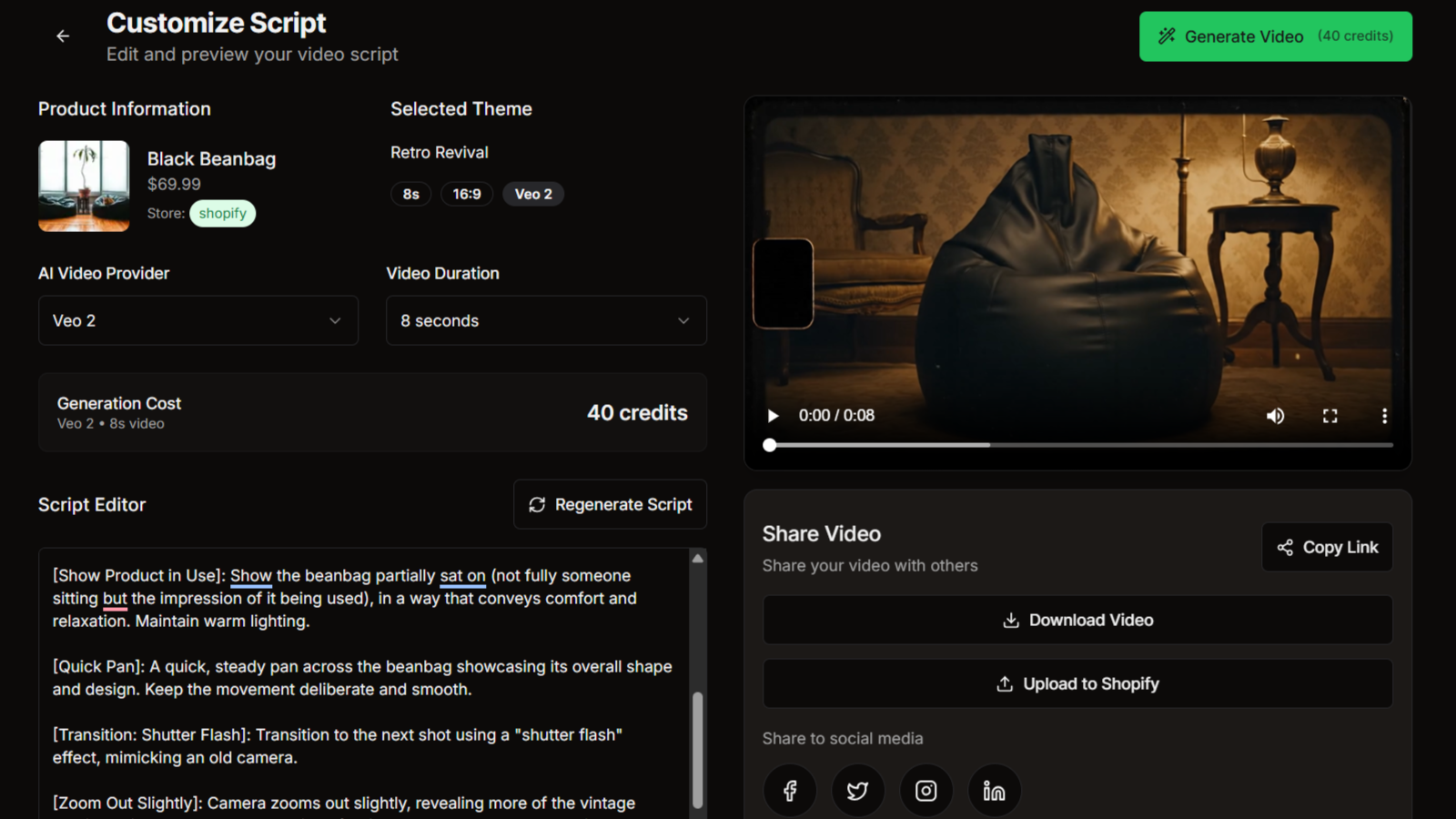Share the video to Facebook
1456x819 pixels.
pos(790,791)
